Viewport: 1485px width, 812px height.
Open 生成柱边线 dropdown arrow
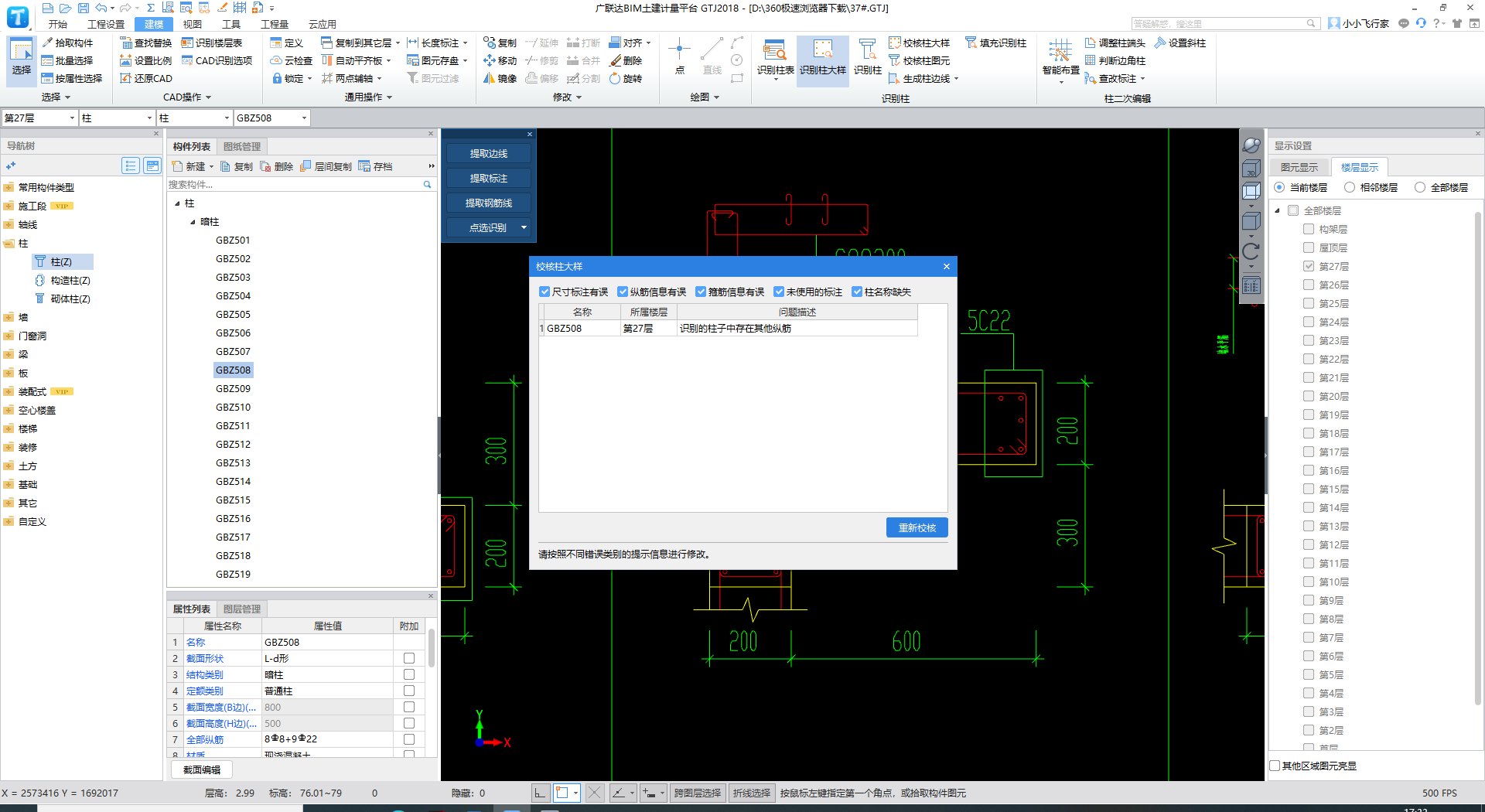(x=957, y=78)
